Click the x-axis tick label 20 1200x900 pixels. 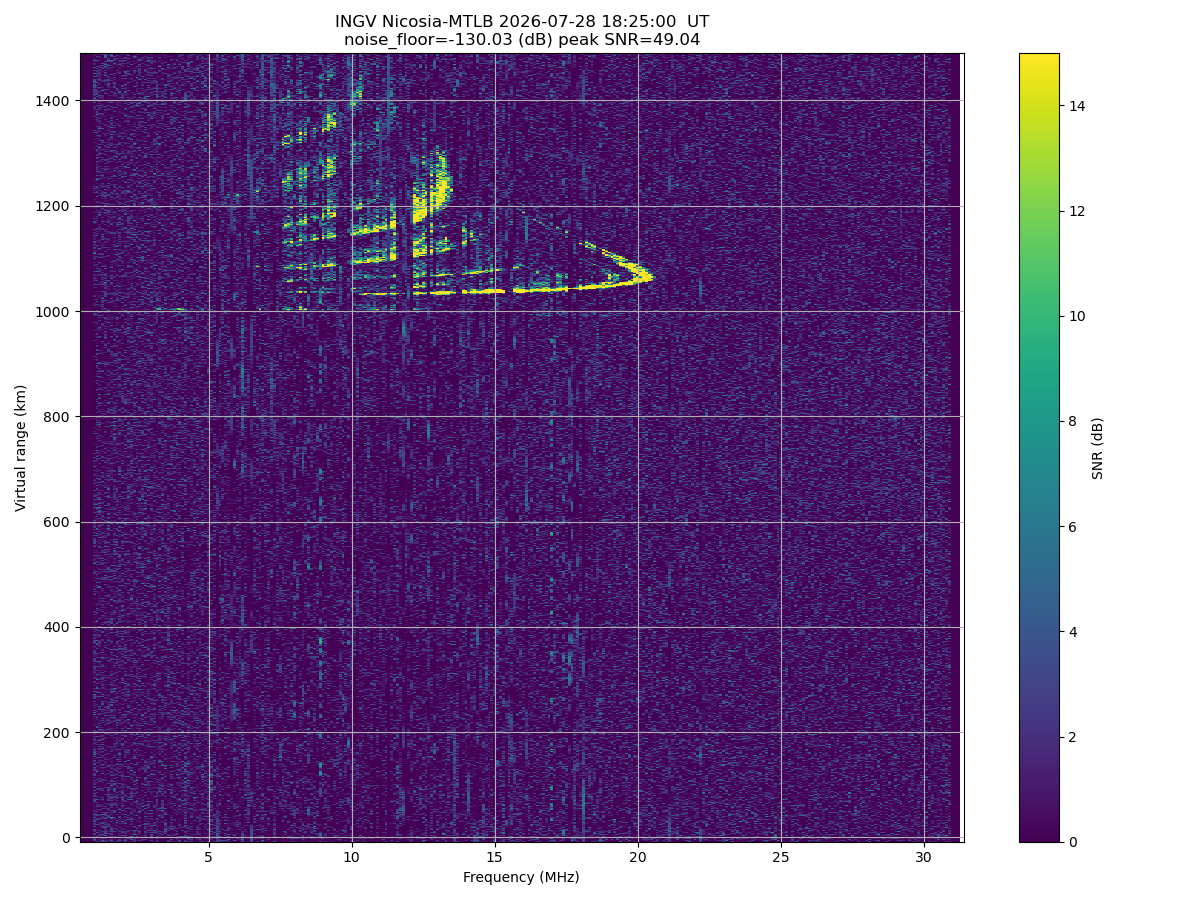click(x=638, y=857)
